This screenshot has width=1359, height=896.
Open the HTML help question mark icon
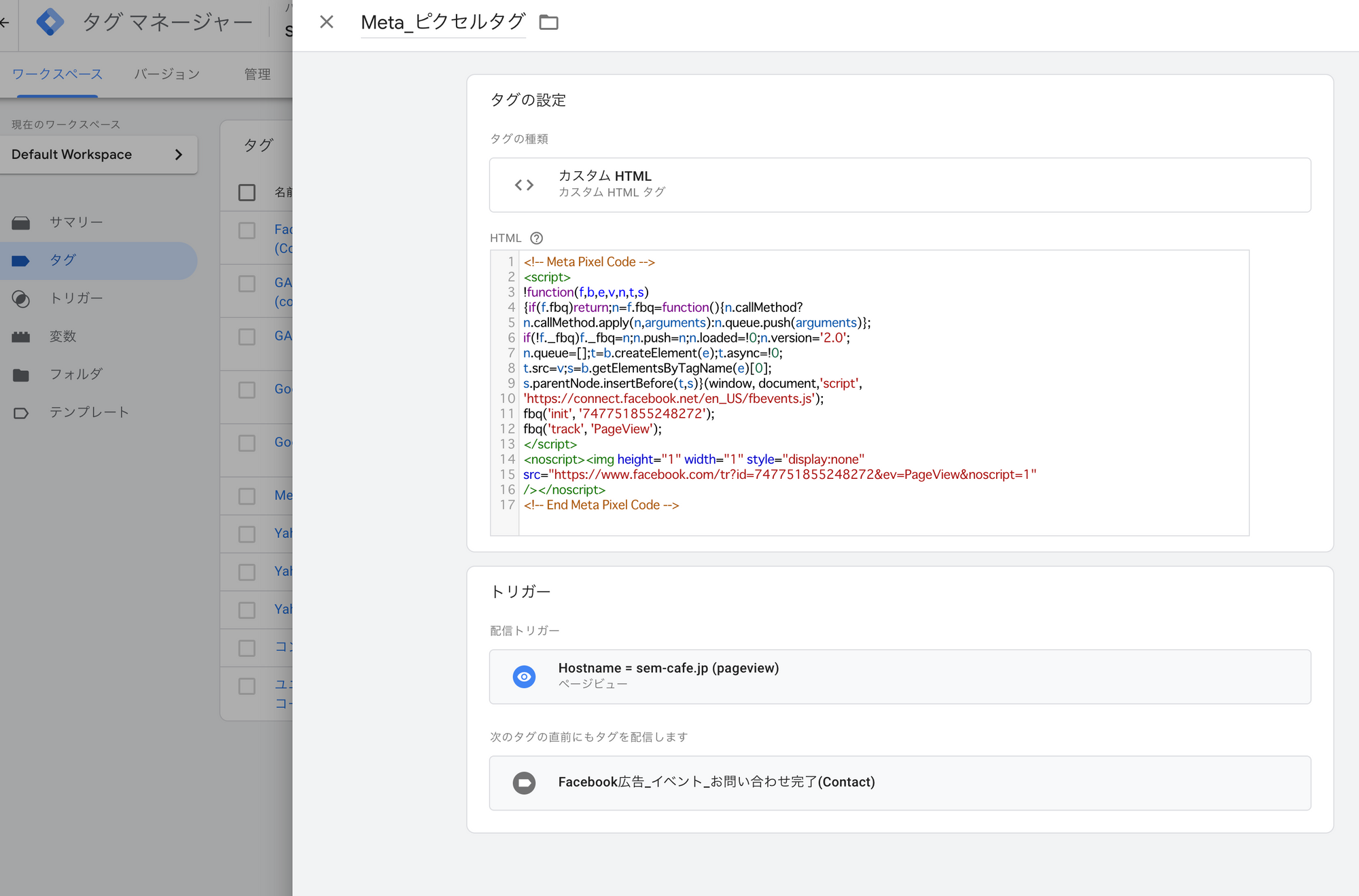point(536,238)
